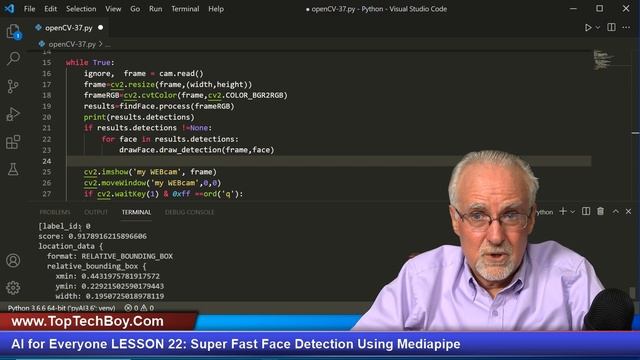The width and height of the screenshot is (640, 360).
Task: Open the Selection menu
Action: pos(81,9)
